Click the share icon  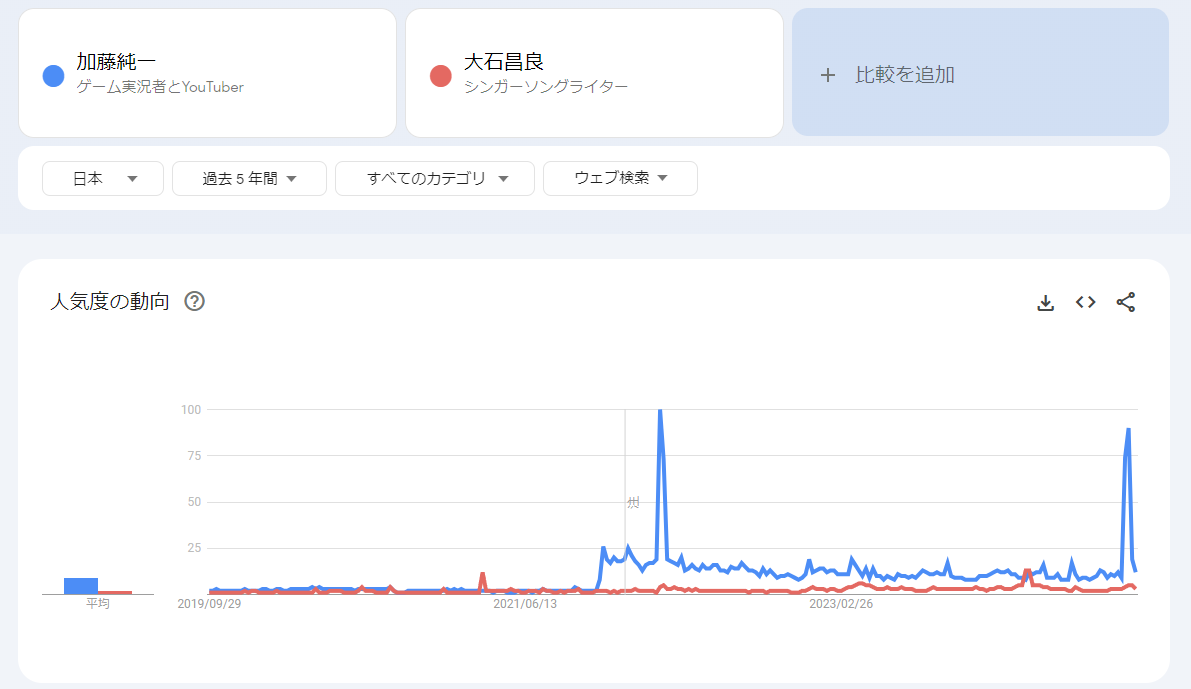point(1126,302)
